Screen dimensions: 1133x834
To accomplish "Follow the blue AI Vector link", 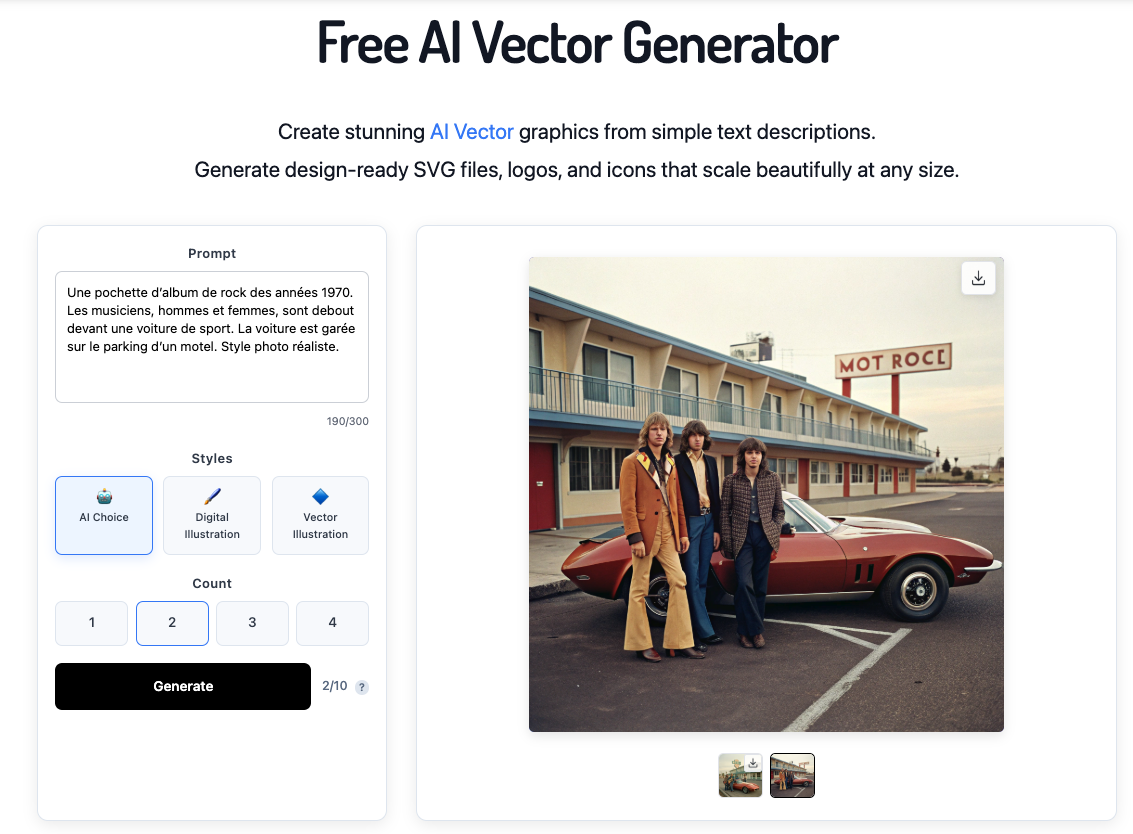I will (472, 132).
